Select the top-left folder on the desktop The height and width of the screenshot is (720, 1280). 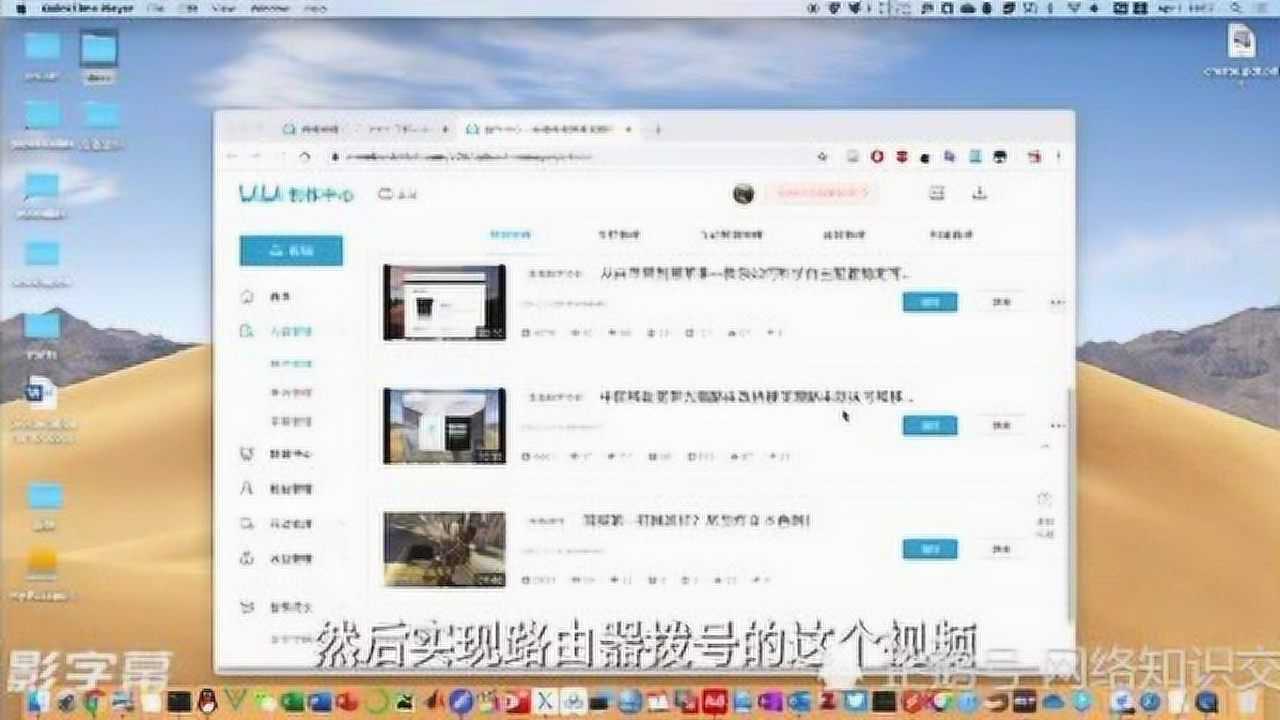click(x=42, y=46)
